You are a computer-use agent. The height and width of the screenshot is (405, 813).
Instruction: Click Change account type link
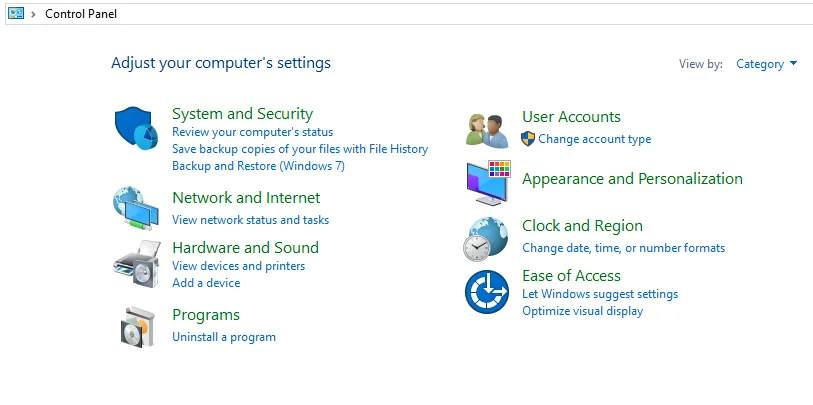coord(595,139)
